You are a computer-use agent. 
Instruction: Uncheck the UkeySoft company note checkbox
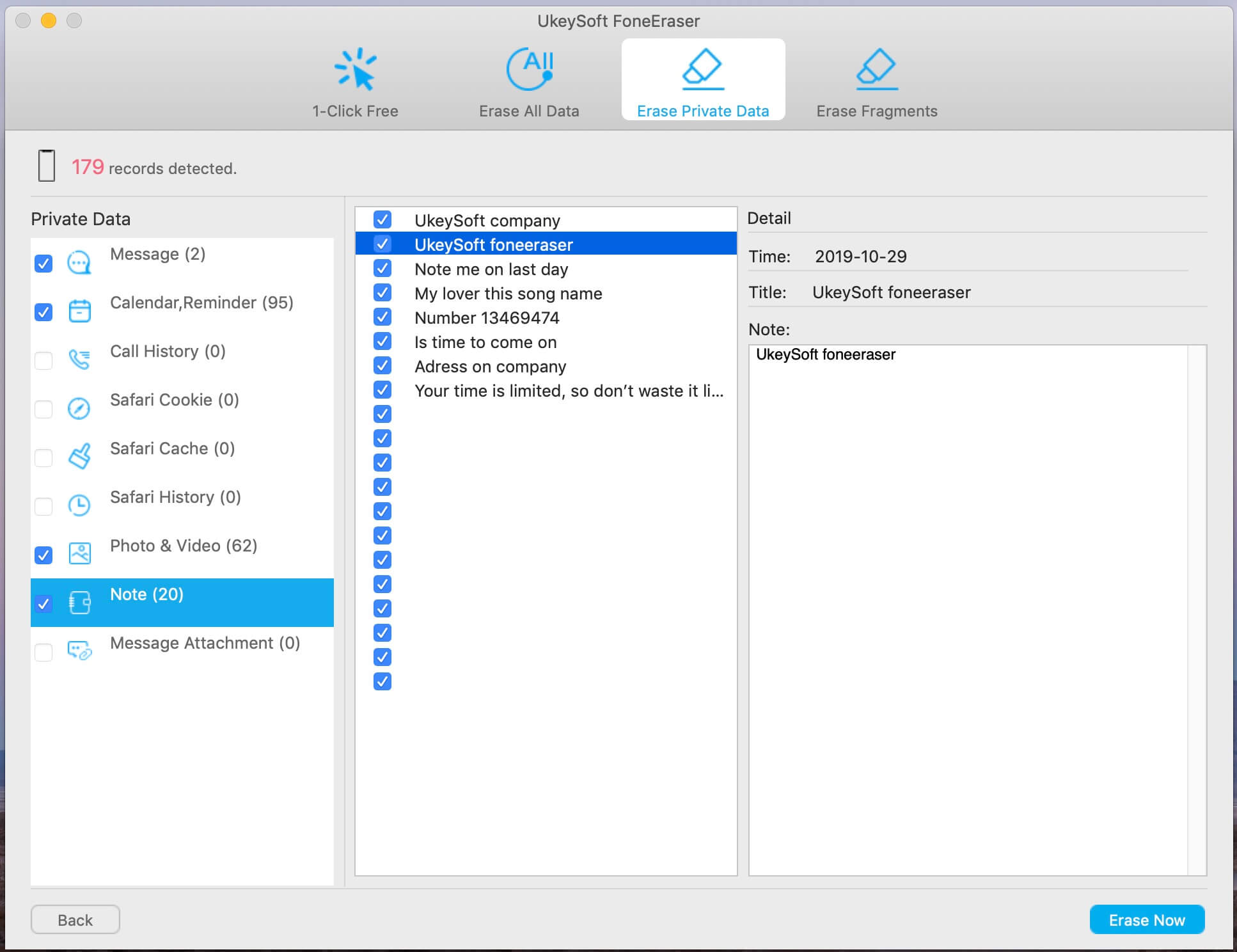[x=382, y=220]
